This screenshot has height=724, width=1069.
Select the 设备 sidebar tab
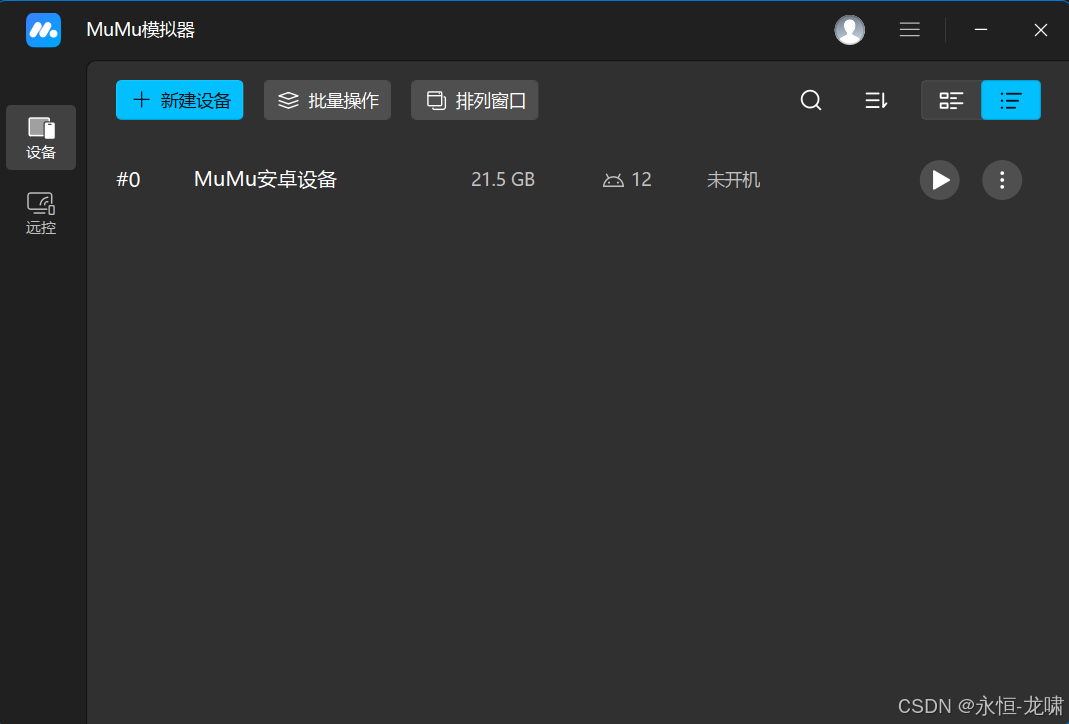click(41, 138)
